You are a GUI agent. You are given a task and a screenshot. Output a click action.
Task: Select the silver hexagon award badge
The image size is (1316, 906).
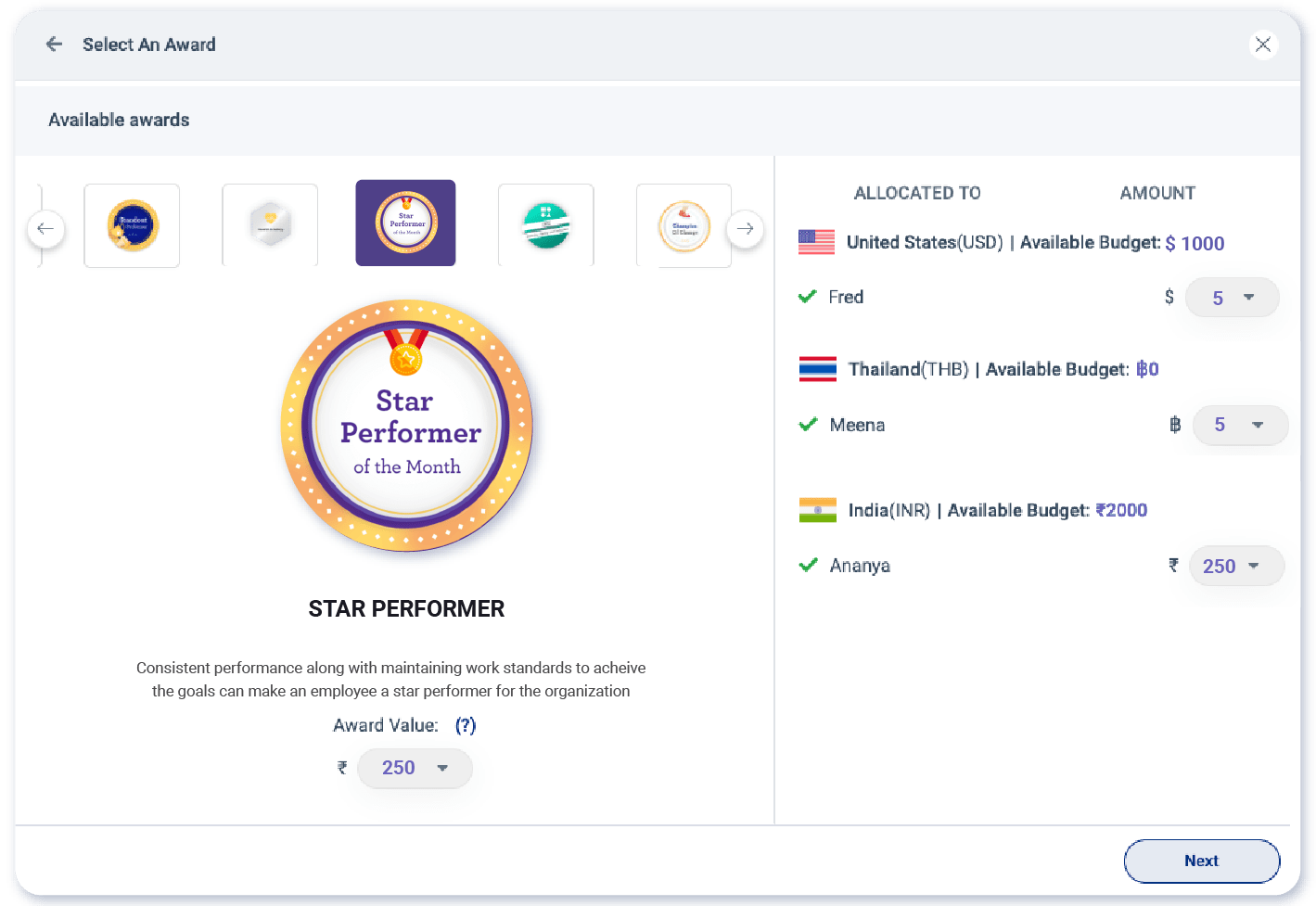point(270,224)
